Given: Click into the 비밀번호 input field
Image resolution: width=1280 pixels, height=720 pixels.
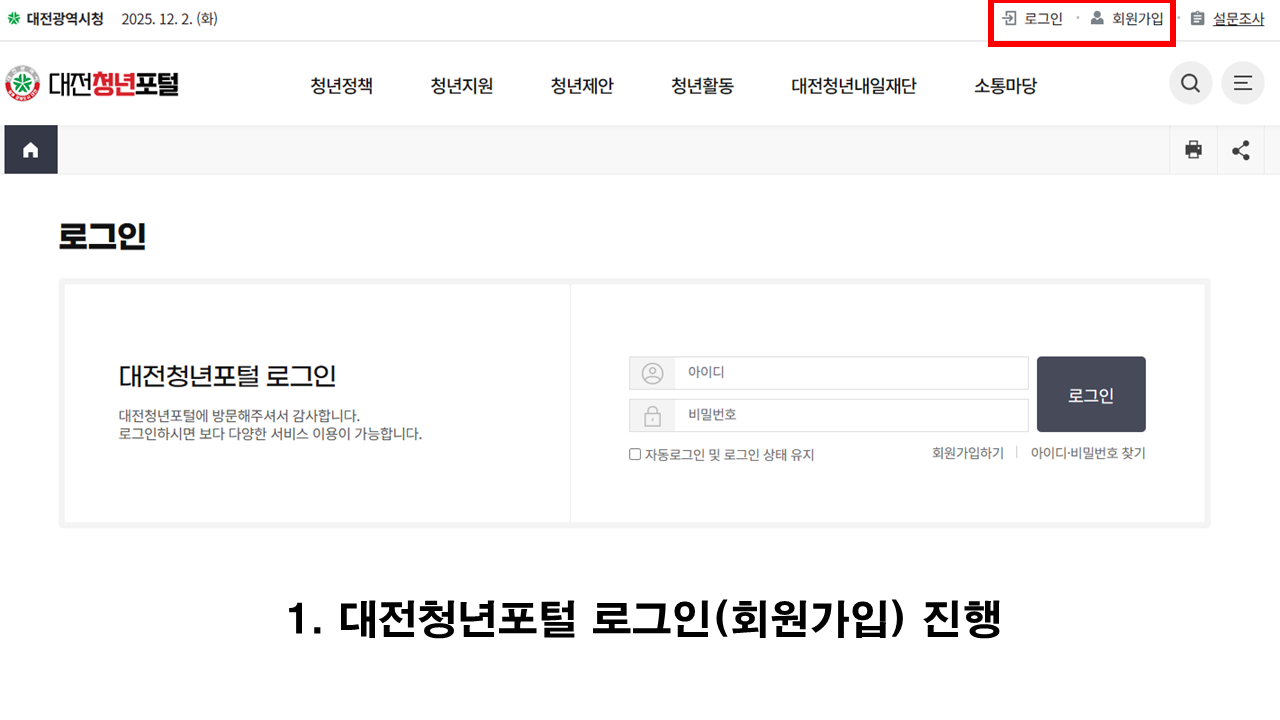Looking at the screenshot, I should (850, 415).
